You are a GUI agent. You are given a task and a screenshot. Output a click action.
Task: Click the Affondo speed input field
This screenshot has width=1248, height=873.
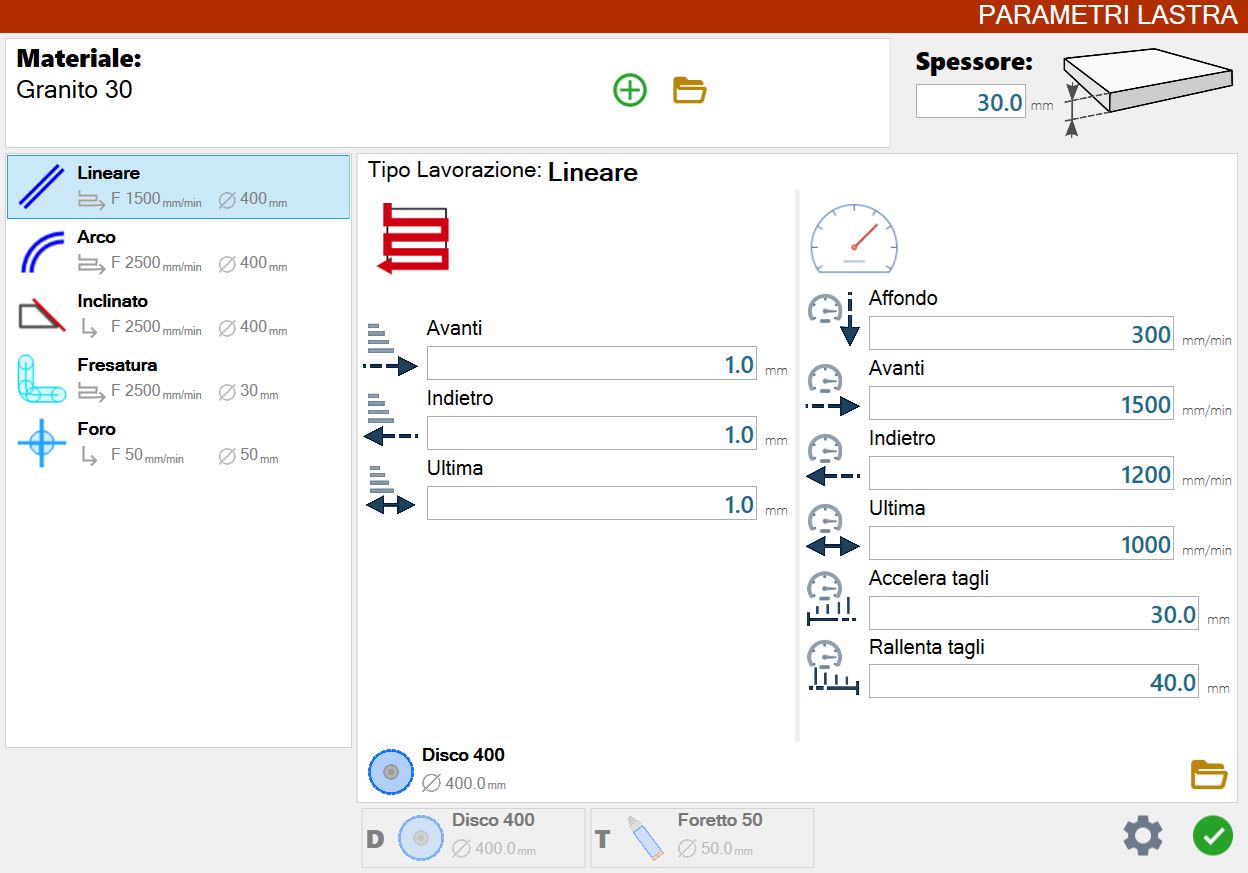coord(1021,334)
